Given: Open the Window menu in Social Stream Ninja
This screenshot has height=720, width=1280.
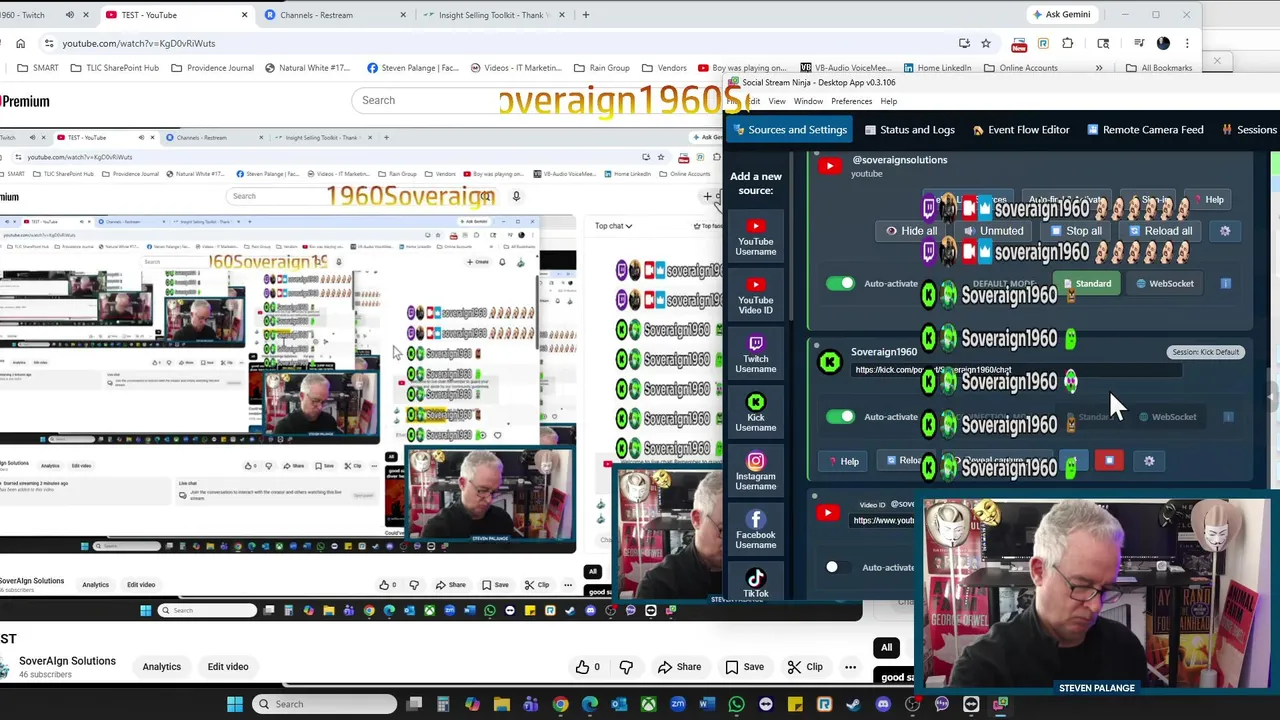Looking at the screenshot, I should point(808,101).
